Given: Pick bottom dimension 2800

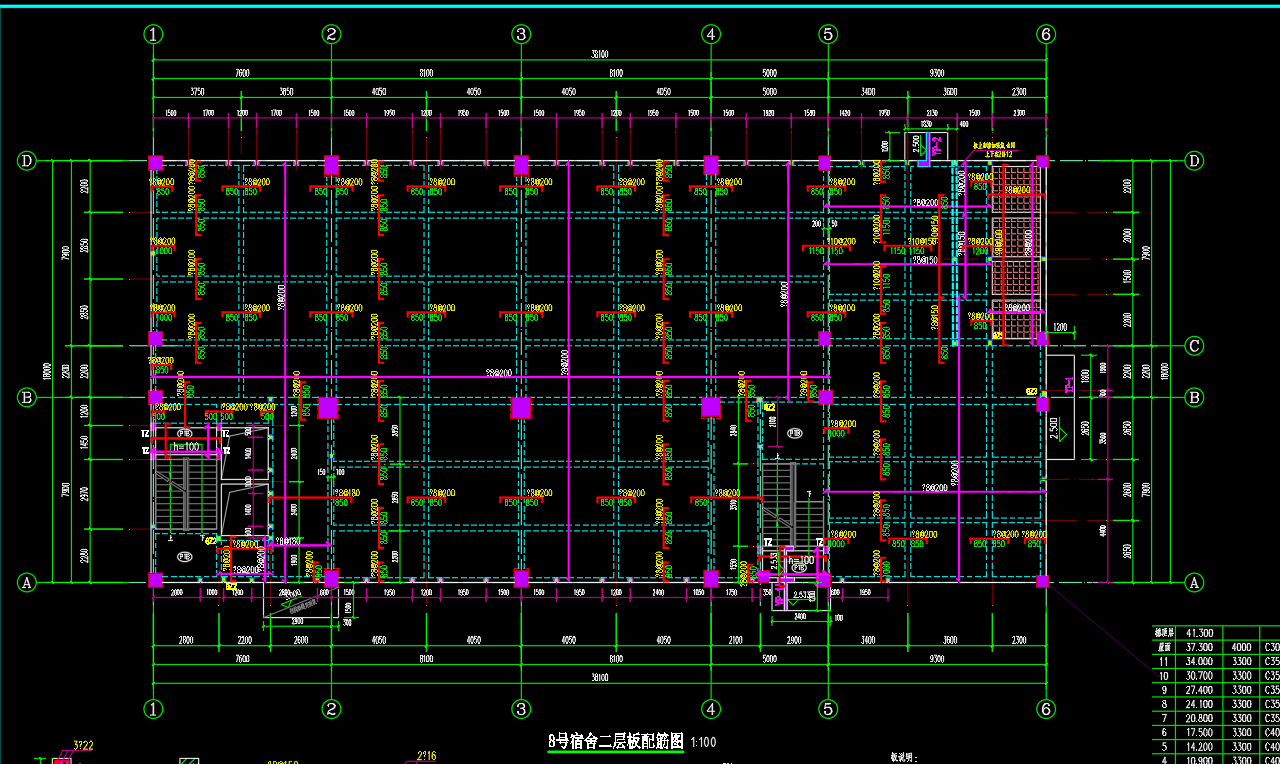Looking at the screenshot, I should (x=186, y=640).
